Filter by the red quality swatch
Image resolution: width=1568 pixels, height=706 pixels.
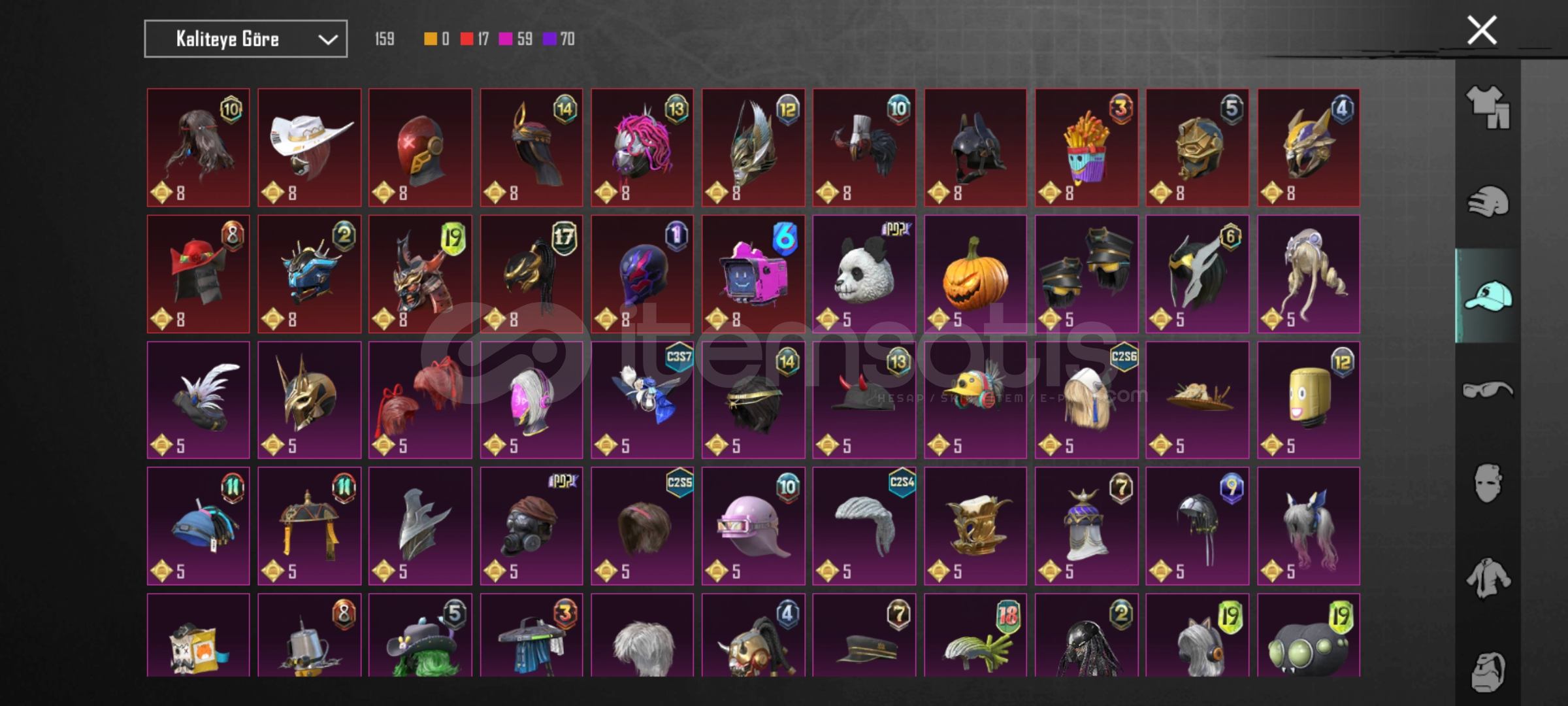pyautogui.click(x=466, y=39)
